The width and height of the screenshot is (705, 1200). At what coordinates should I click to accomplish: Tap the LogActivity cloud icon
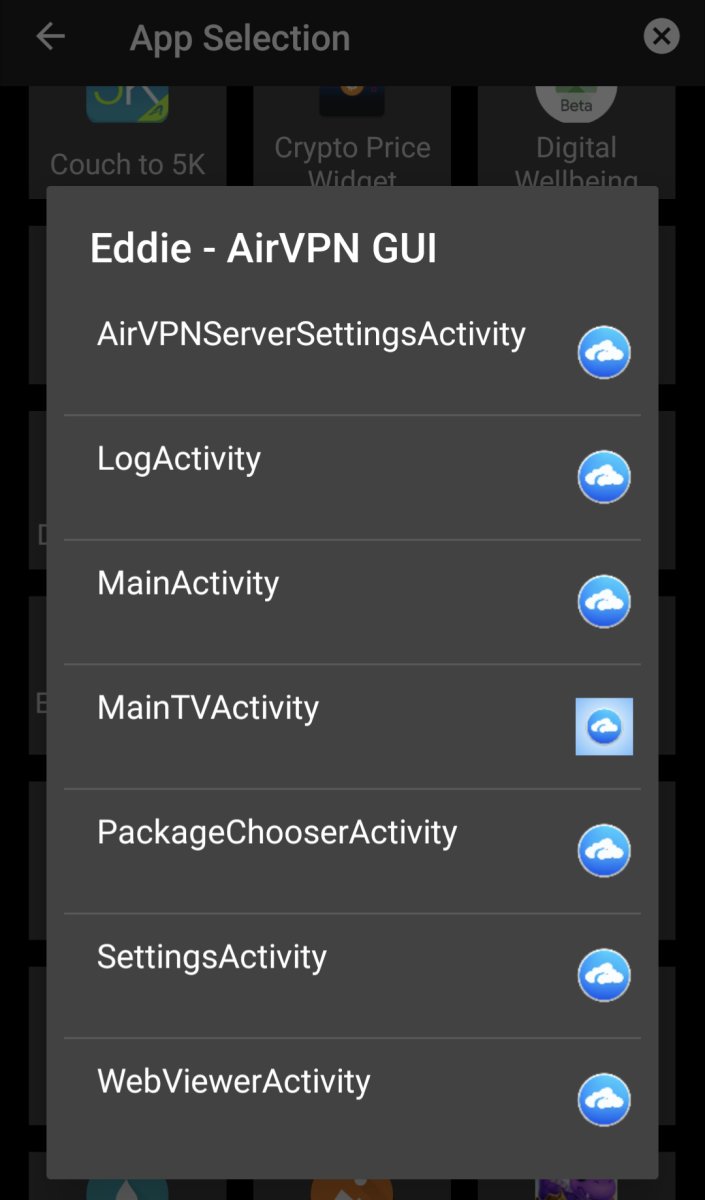pos(604,477)
